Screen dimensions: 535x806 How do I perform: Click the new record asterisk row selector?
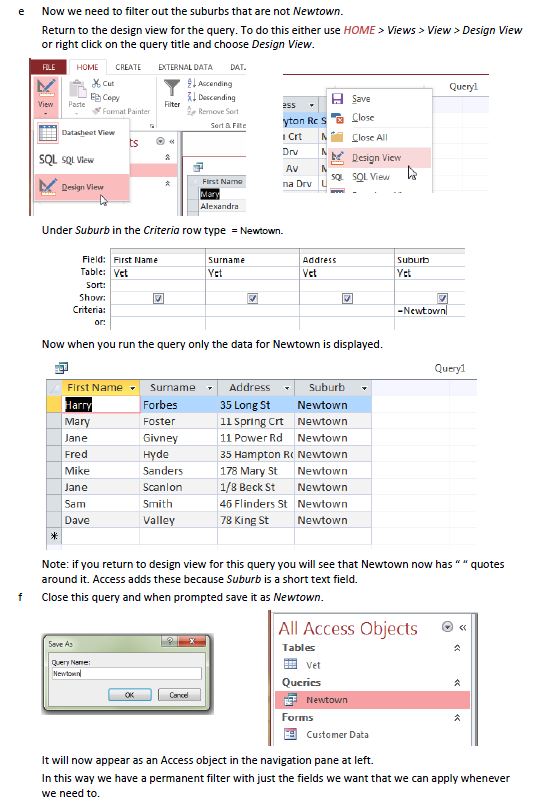54,536
